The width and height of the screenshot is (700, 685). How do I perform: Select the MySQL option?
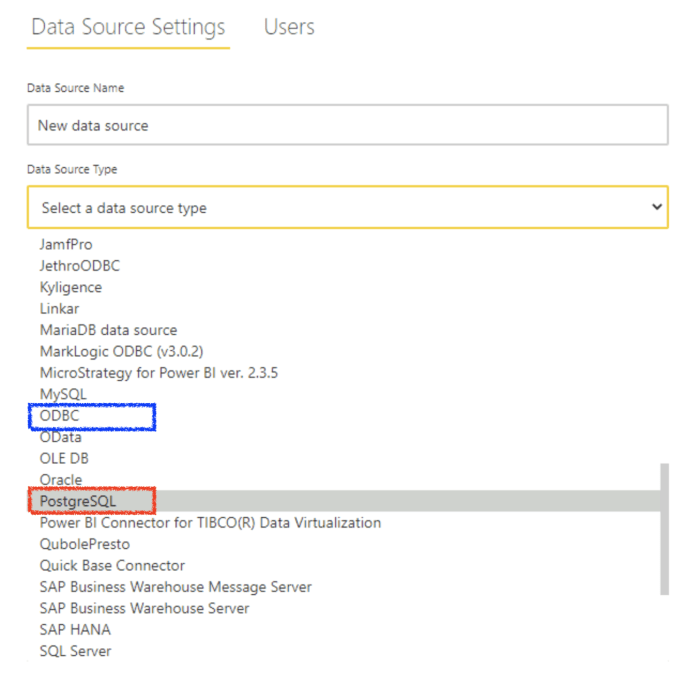pos(63,394)
